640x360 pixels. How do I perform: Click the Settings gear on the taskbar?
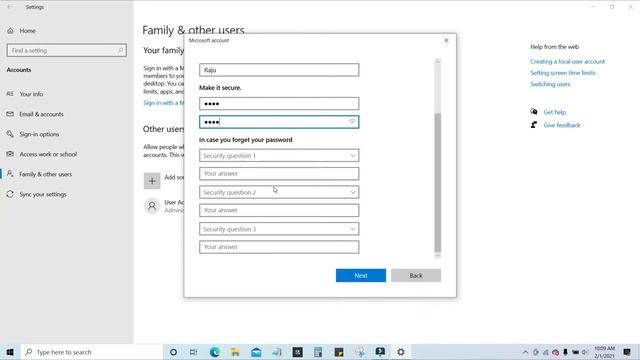(401, 352)
